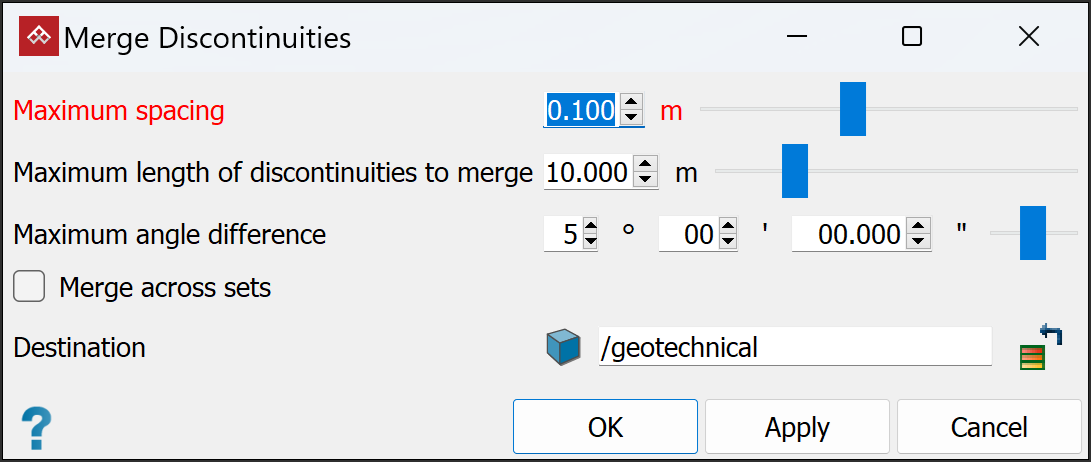Click the Maximum spacing value field

pos(580,110)
